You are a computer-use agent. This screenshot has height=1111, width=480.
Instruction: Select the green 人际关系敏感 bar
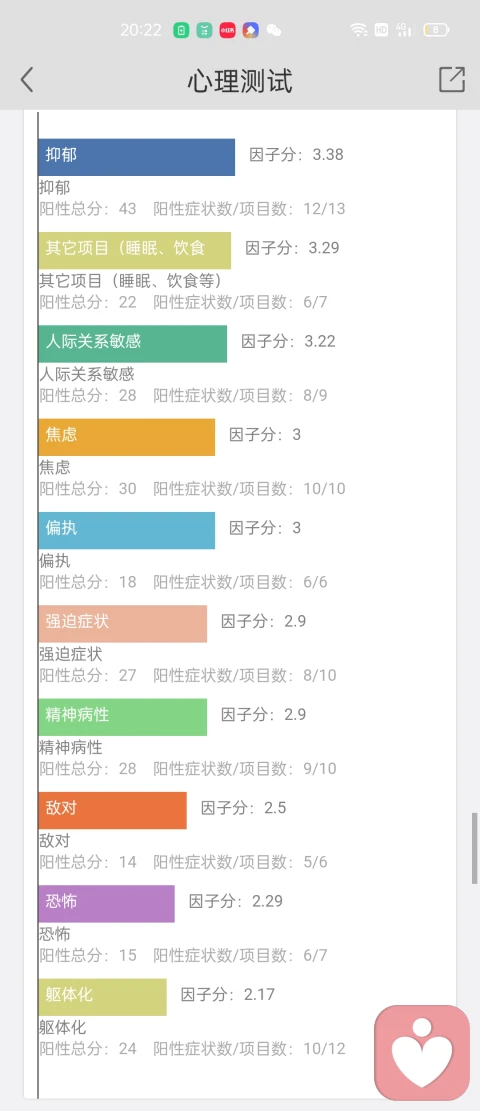[133, 344]
